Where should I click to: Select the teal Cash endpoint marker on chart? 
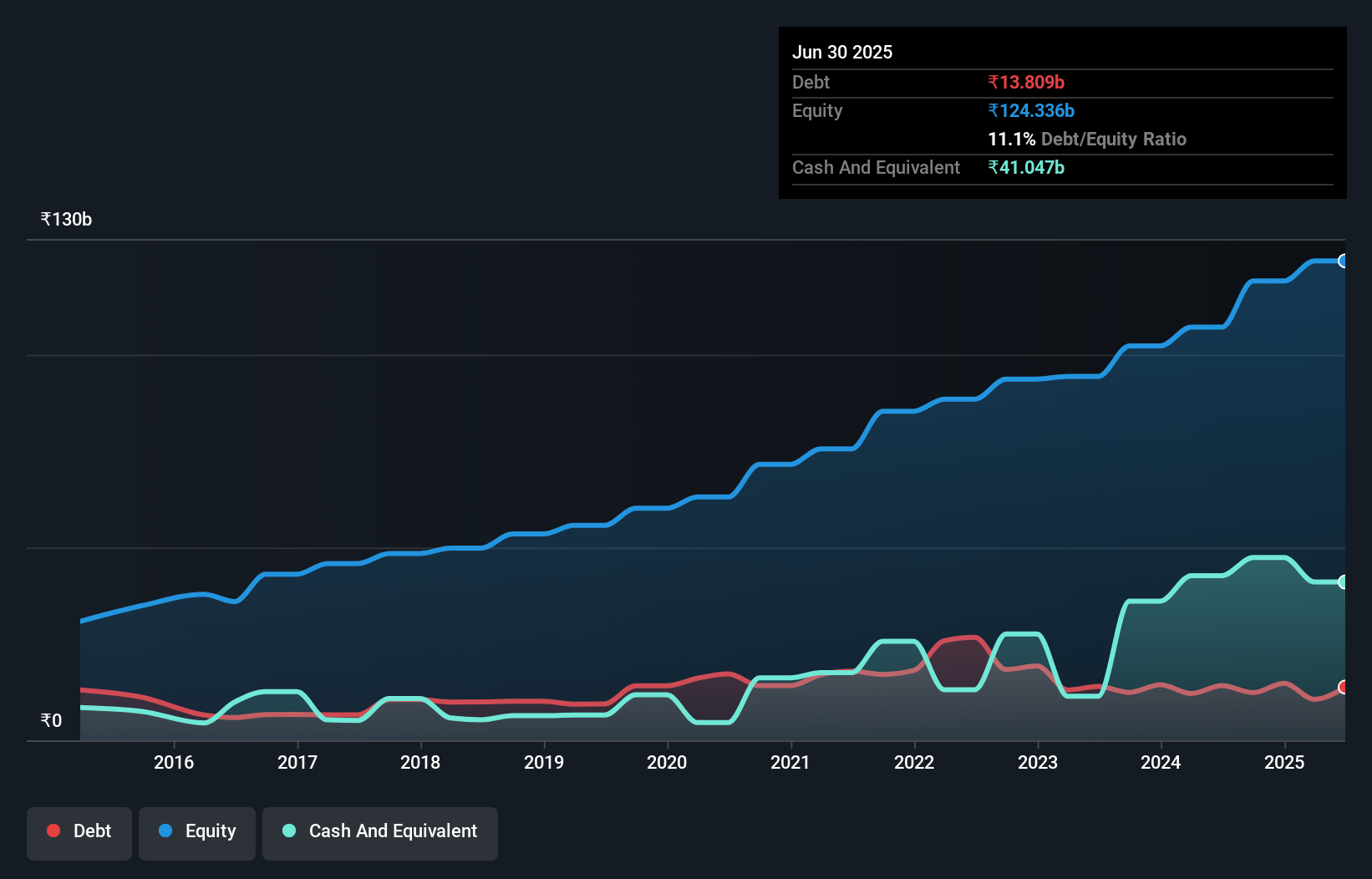(x=1344, y=582)
